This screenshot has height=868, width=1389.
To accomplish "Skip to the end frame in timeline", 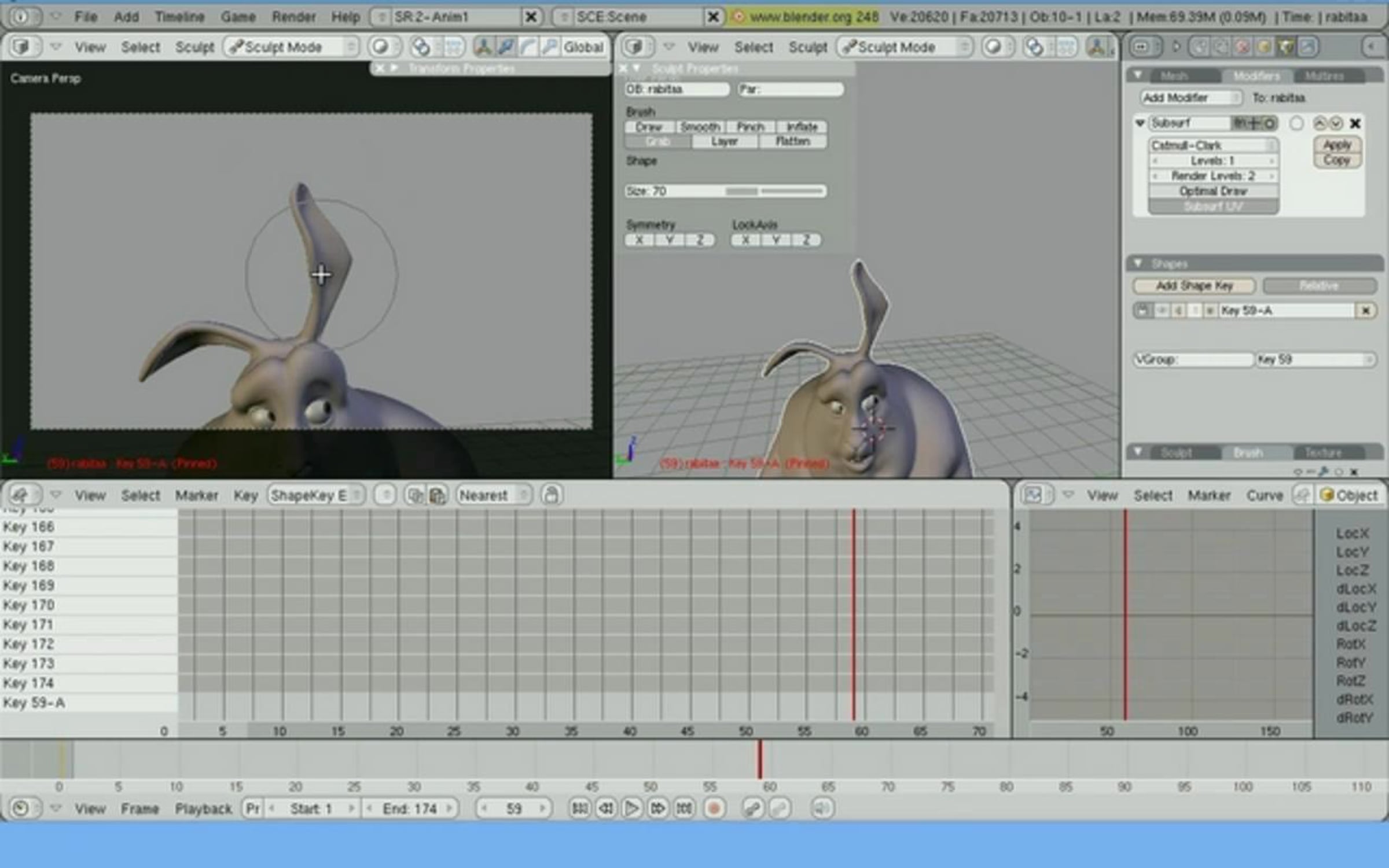I will pyautogui.click(x=684, y=808).
